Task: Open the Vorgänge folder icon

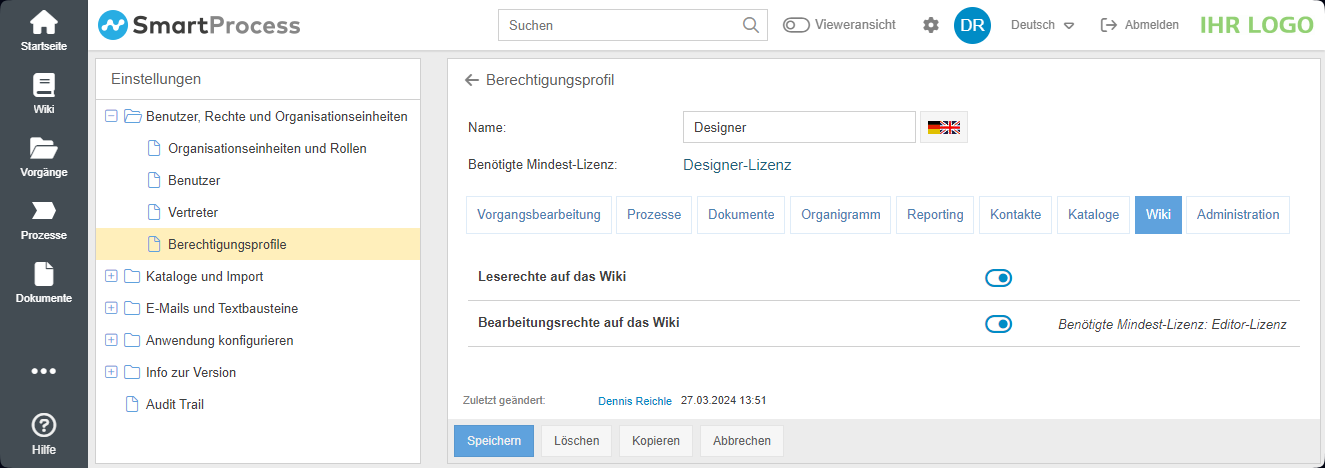Action: pos(43,149)
